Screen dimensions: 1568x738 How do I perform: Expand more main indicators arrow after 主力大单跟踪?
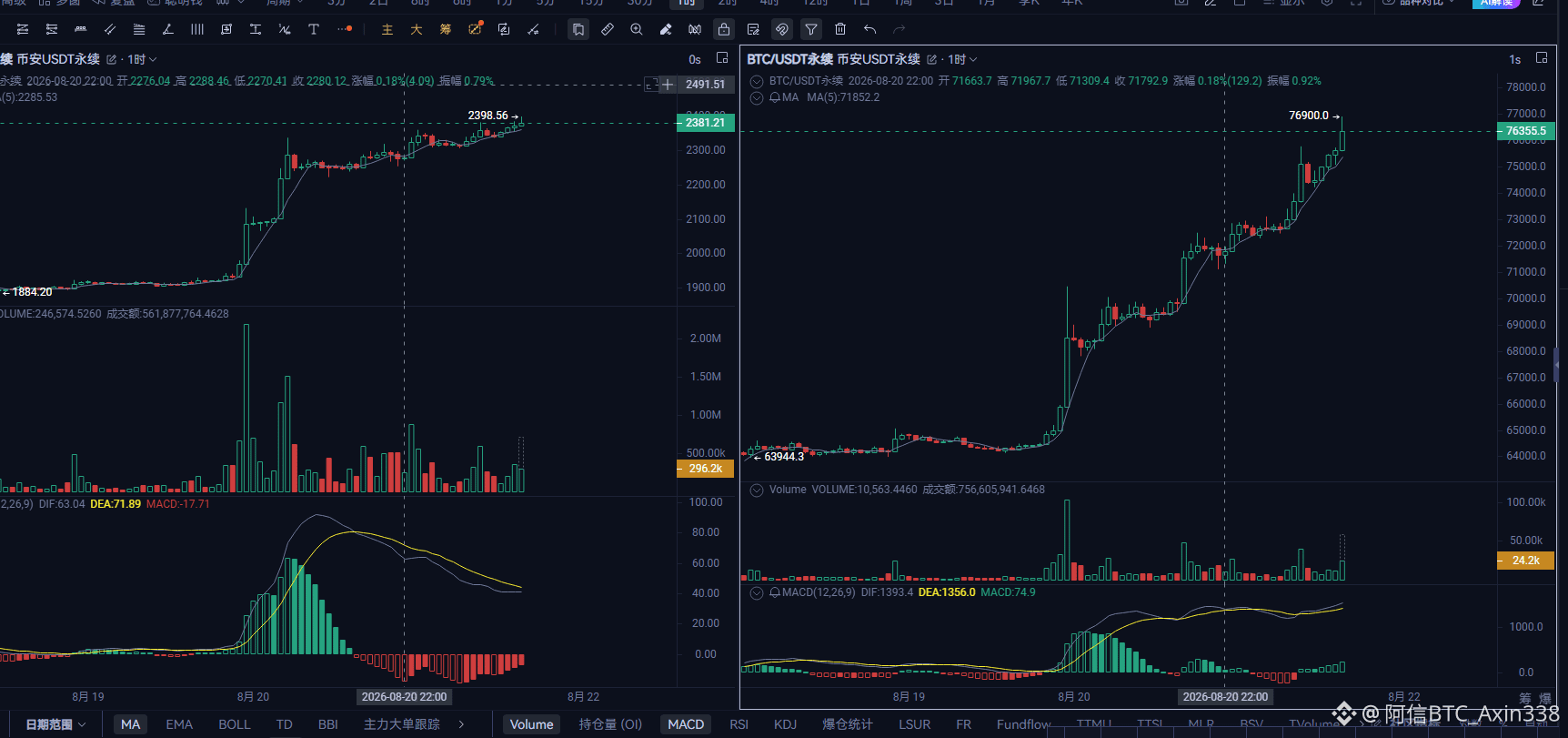coord(462,724)
